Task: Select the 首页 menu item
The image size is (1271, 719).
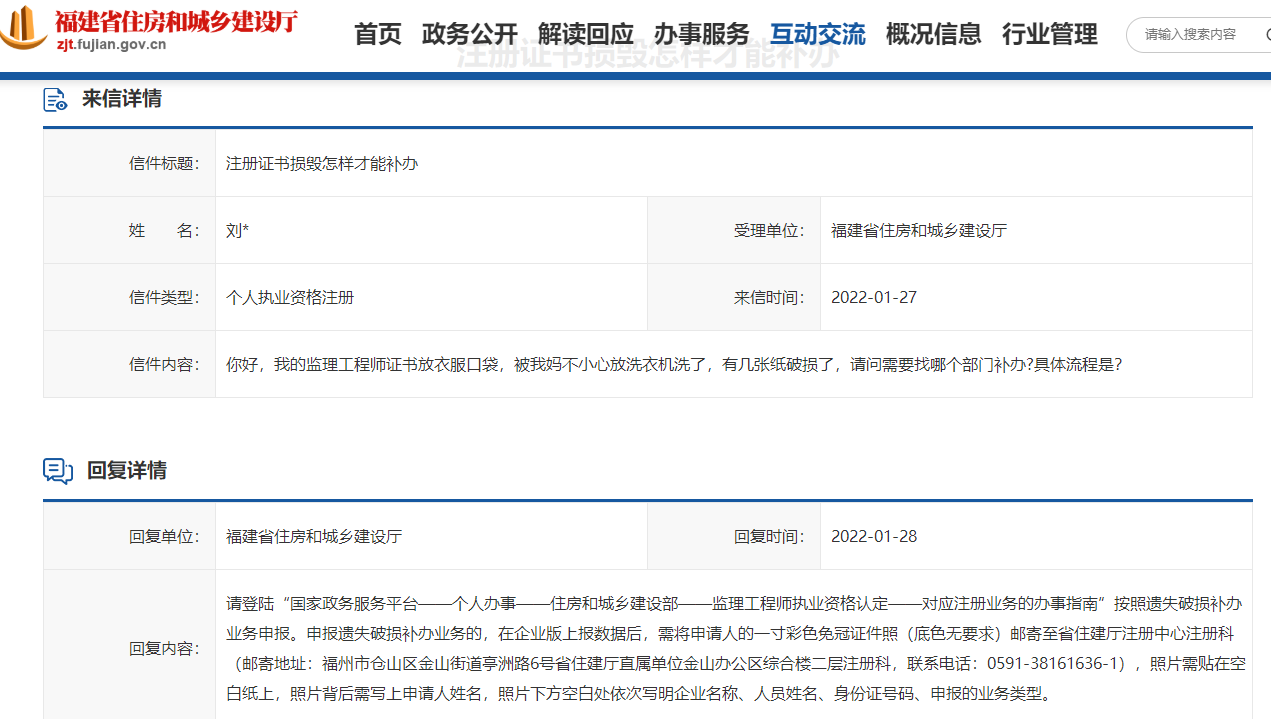Action: coord(376,33)
